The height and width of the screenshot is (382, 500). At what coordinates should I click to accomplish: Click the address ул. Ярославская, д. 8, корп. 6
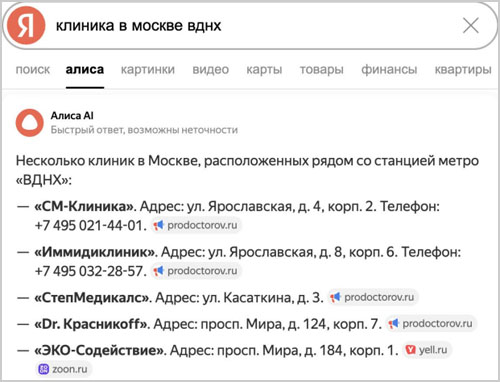click(x=303, y=252)
